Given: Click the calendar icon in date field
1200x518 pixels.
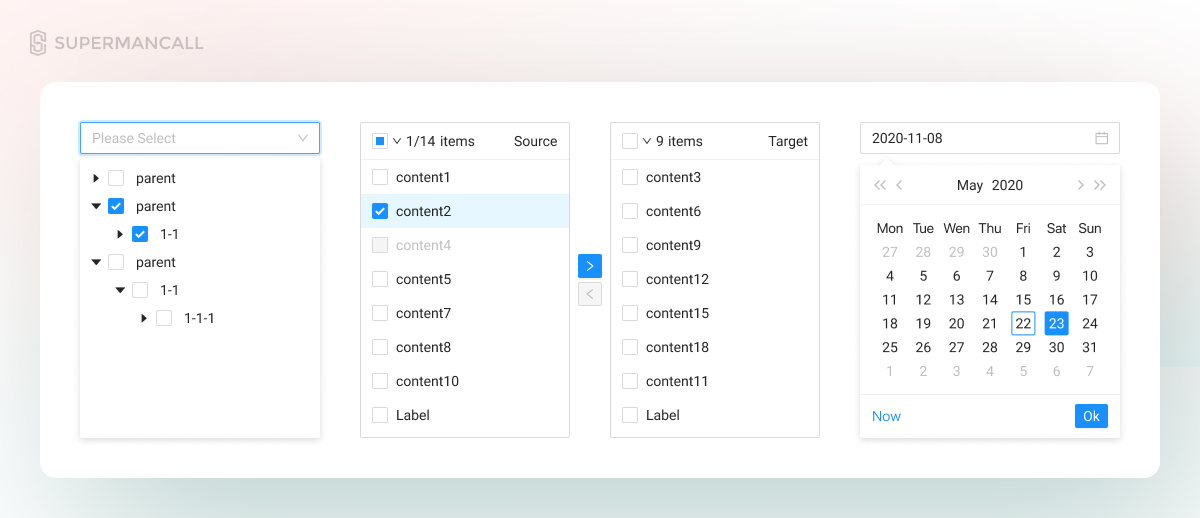Looking at the screenshot, I should coord(1102,138).
